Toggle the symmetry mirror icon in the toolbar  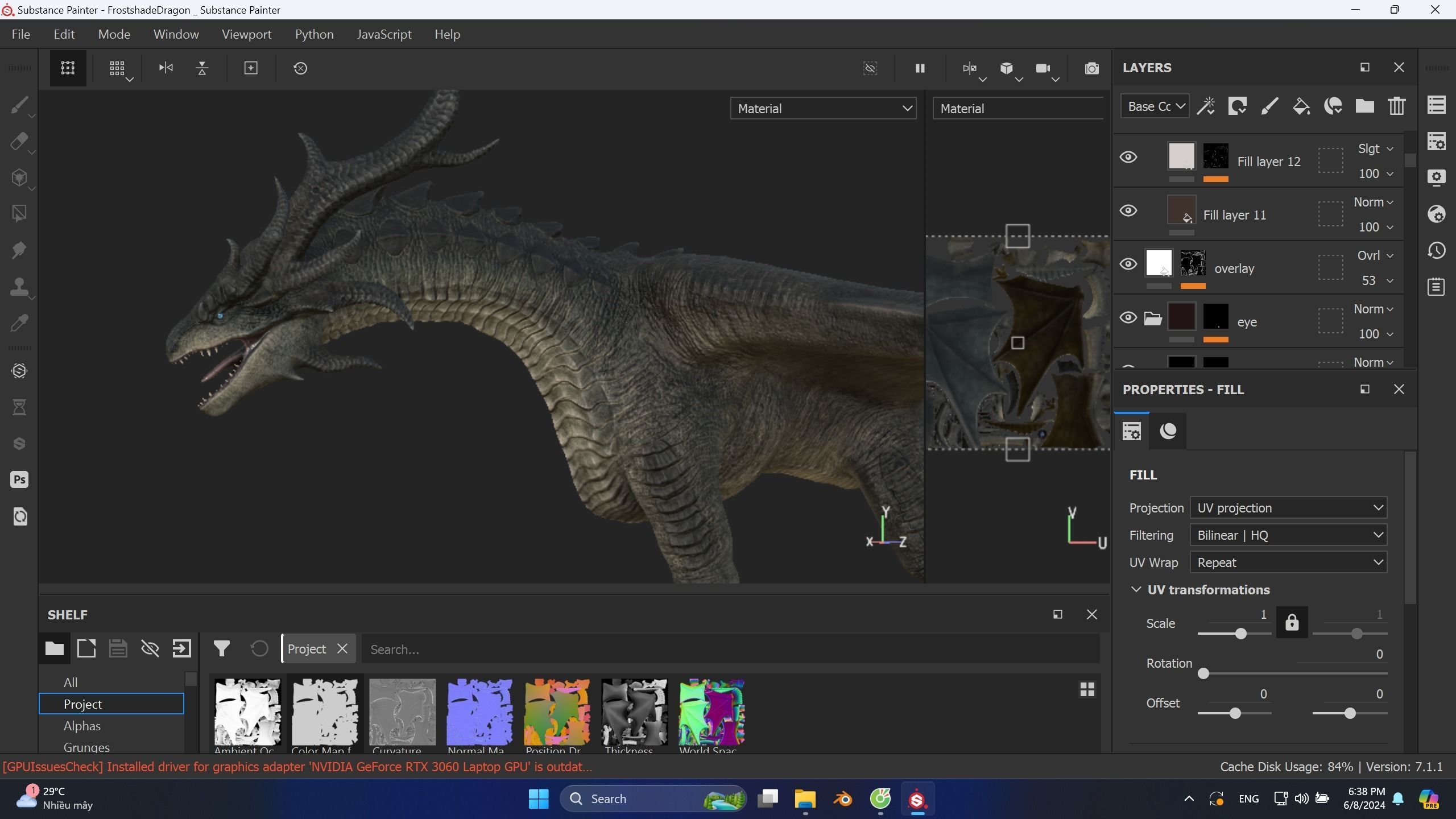[x=970, y=68]
